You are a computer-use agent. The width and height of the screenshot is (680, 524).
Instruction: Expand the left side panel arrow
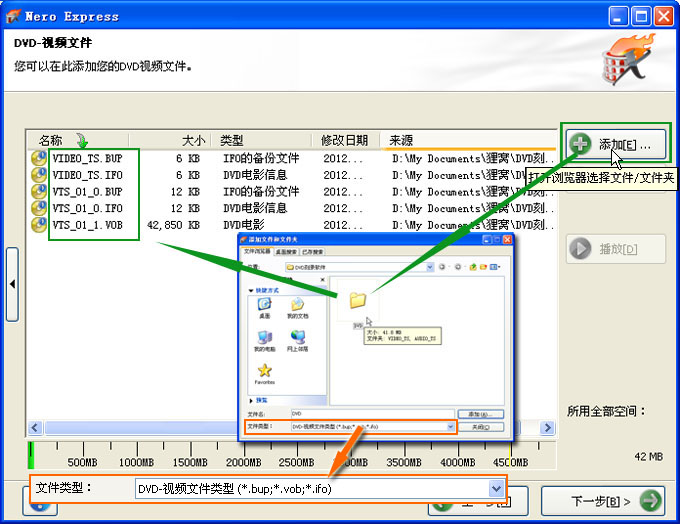[x=12, y=284]
